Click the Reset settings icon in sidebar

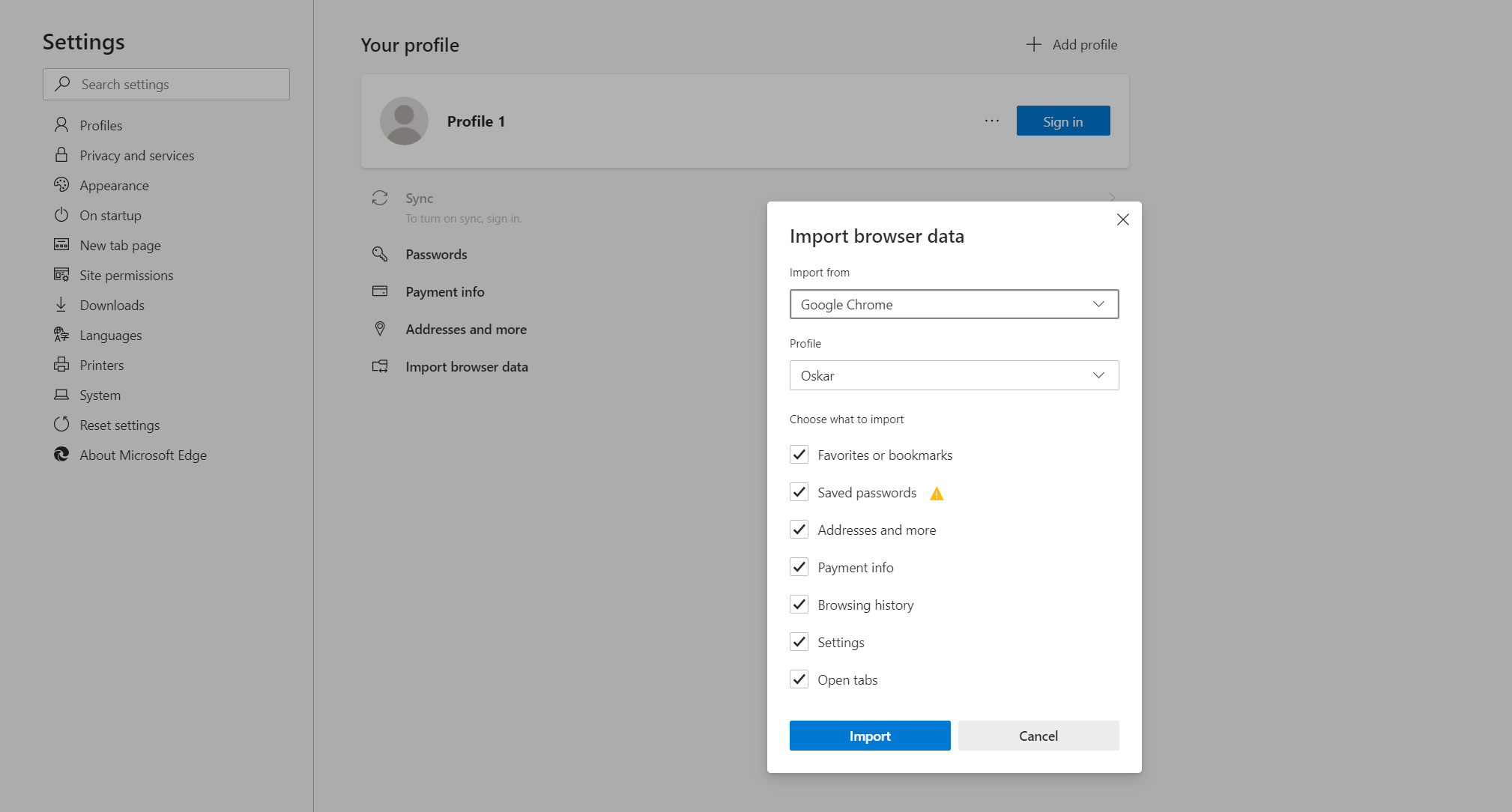pos(61,425)
